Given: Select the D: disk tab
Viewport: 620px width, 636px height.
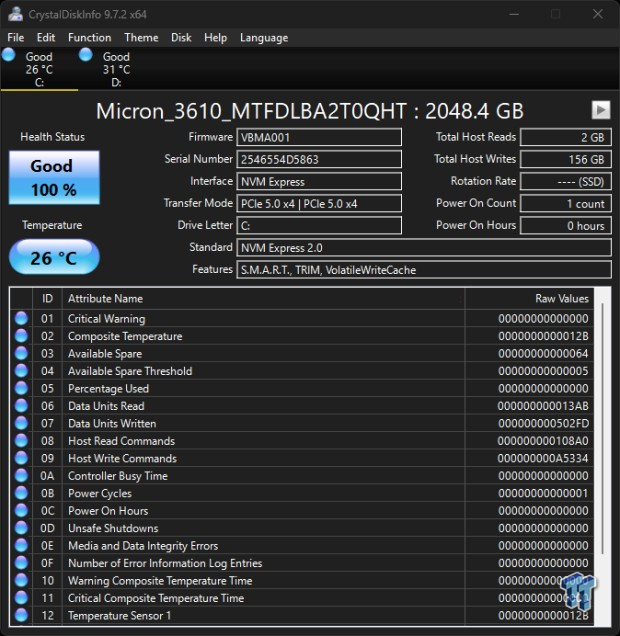Looking at the screenshot, I should [x=116, y=69].
